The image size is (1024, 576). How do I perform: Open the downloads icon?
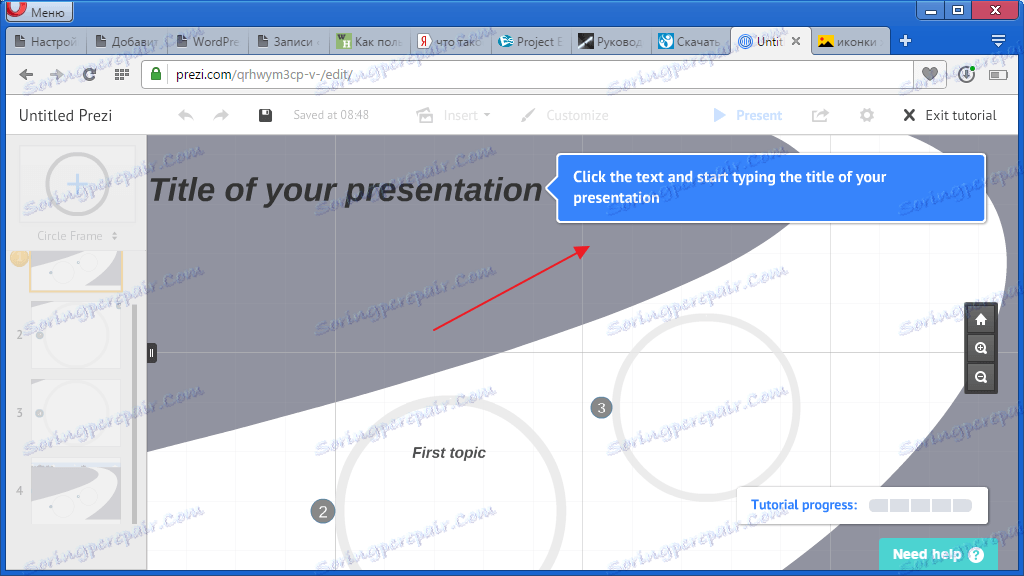coord(967,74)
